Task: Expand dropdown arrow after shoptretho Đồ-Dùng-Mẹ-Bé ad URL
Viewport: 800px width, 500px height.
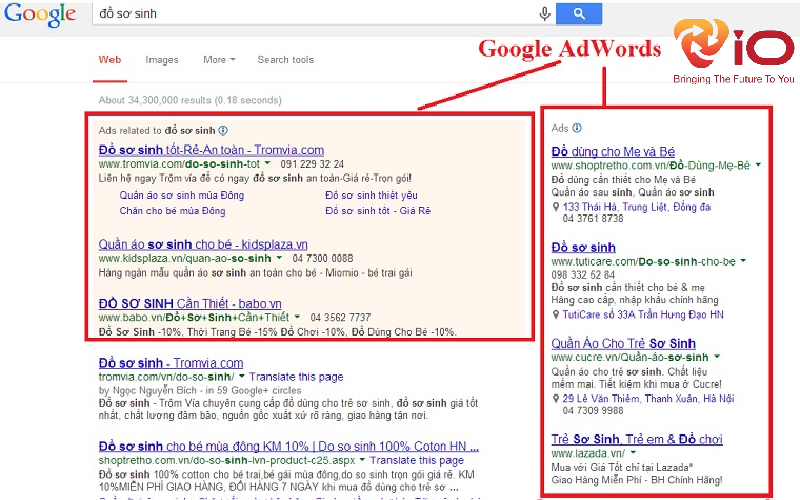Action: (758, 165)
